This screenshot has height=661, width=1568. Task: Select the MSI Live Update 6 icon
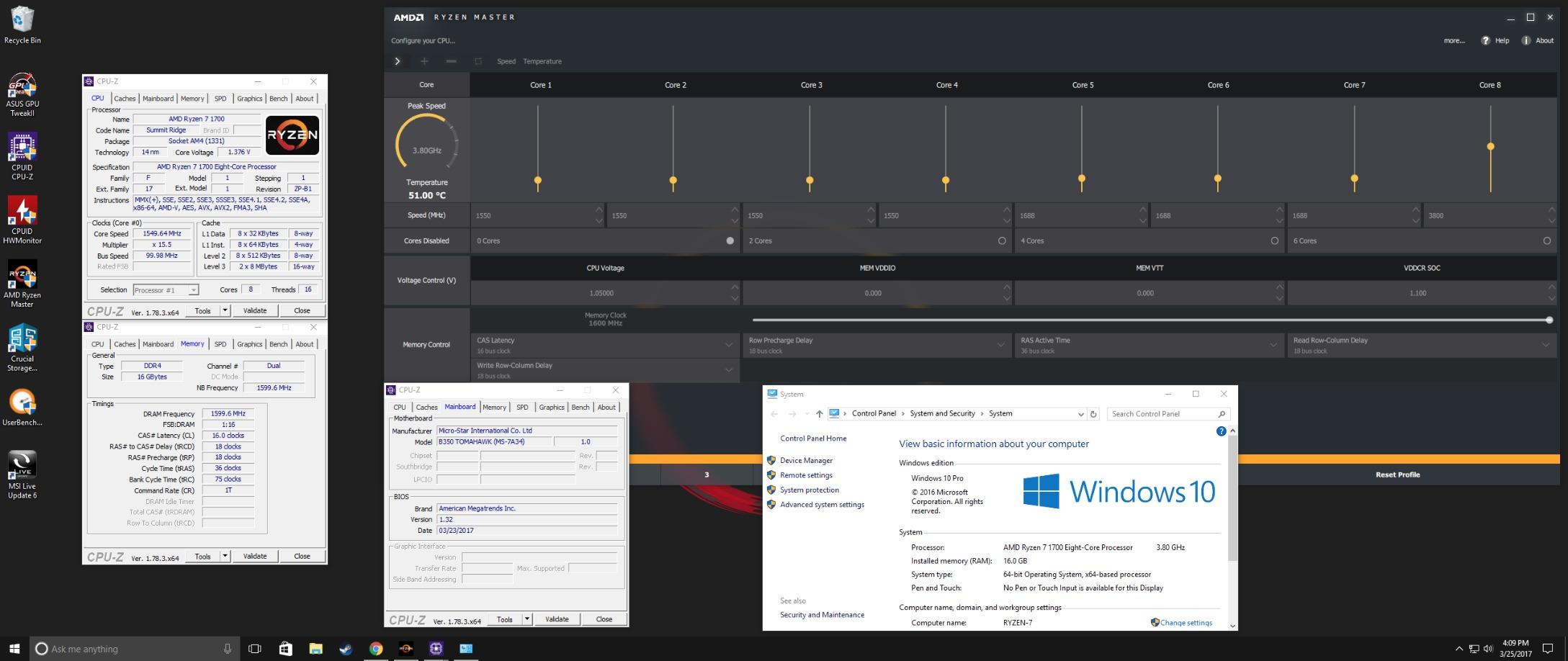point(22,475)
